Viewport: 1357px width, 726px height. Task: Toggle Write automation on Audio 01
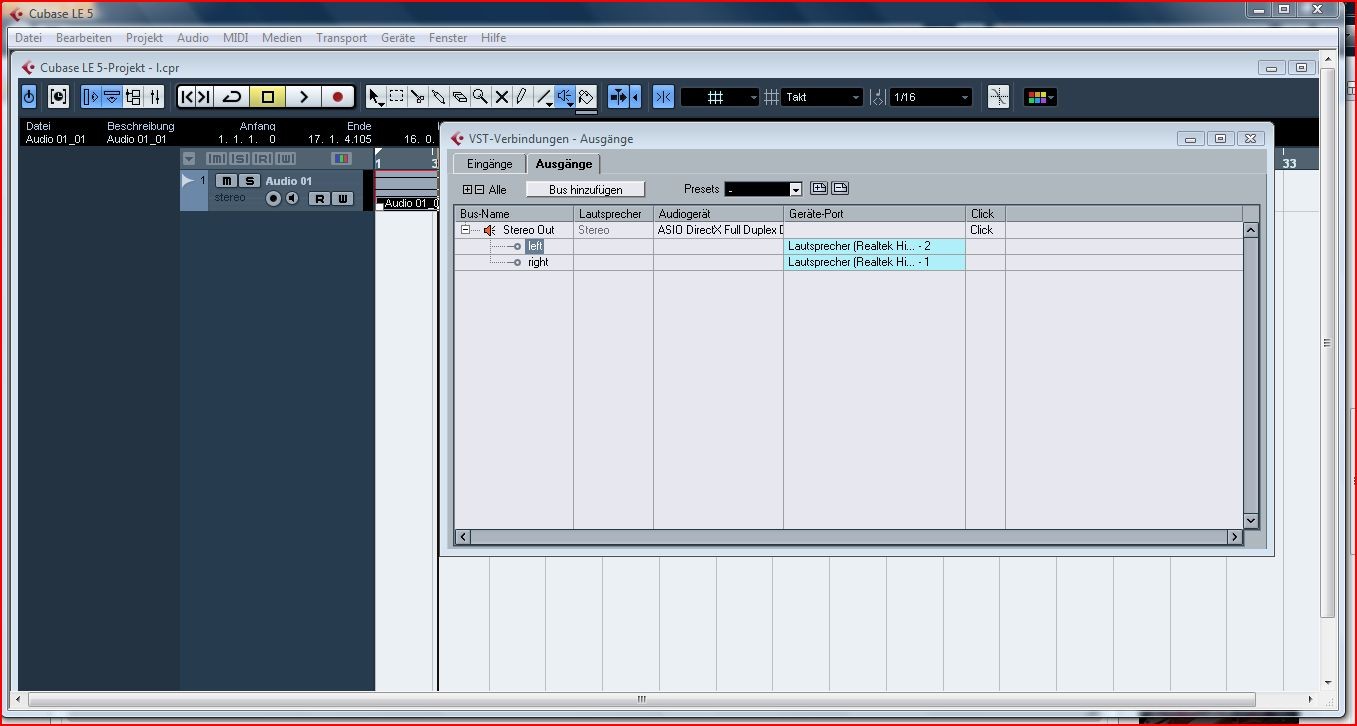[343, 198]
